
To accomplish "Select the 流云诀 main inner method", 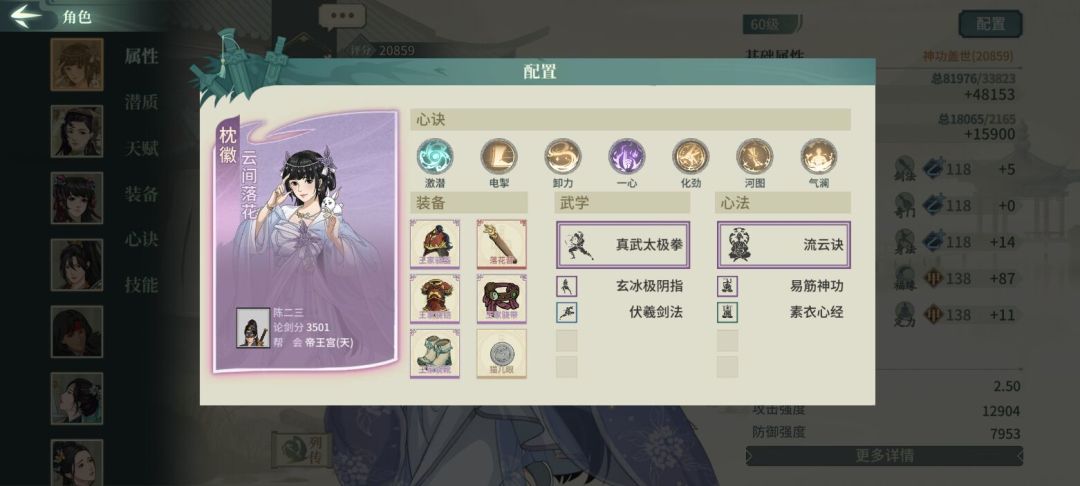I will click(x=784, y=244).
